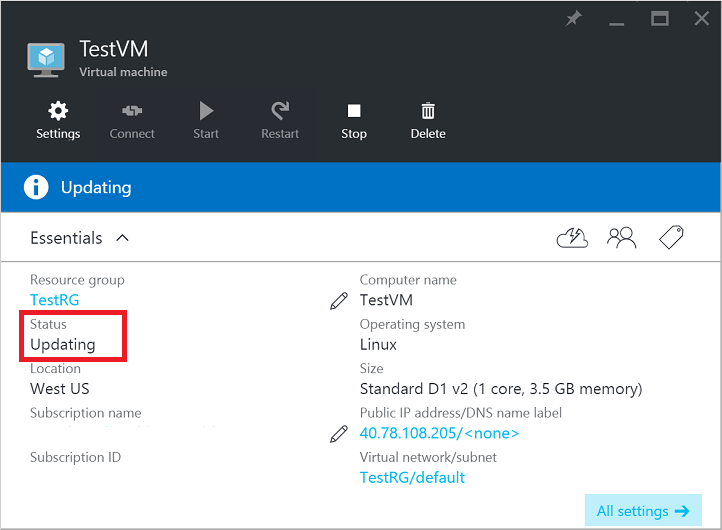This screenshot has width=722, height=530.
Task: Stop the TestVM virtual machine
Action: (353, 120)
